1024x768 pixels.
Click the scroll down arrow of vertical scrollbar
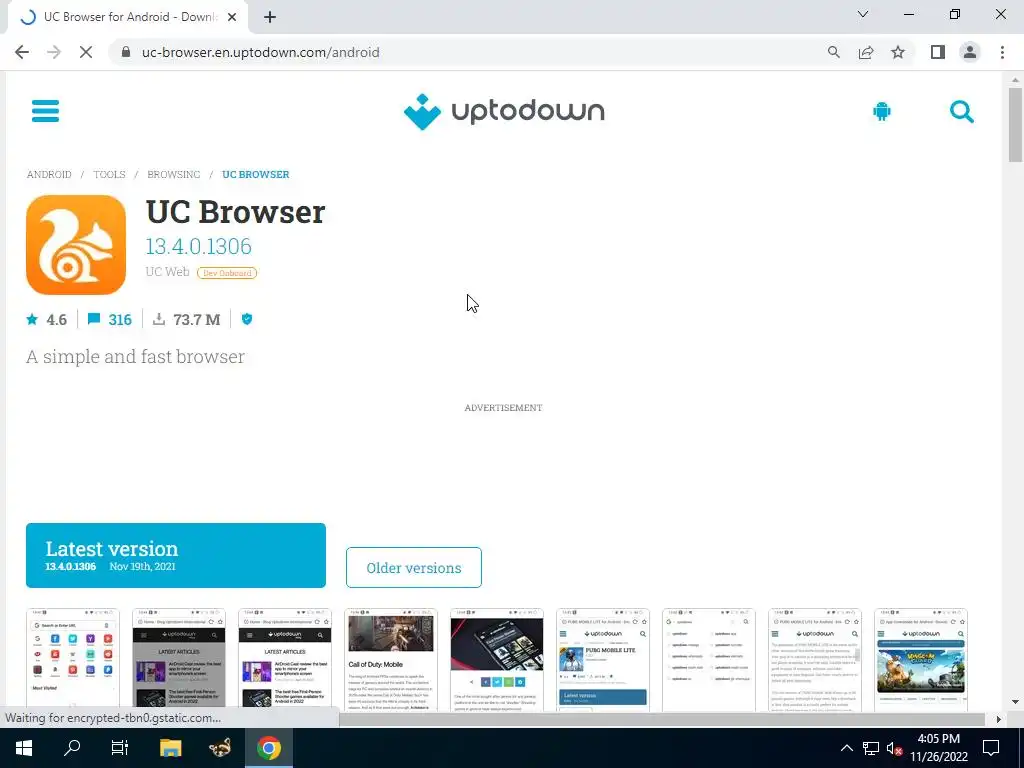(x=1015, y=703)
